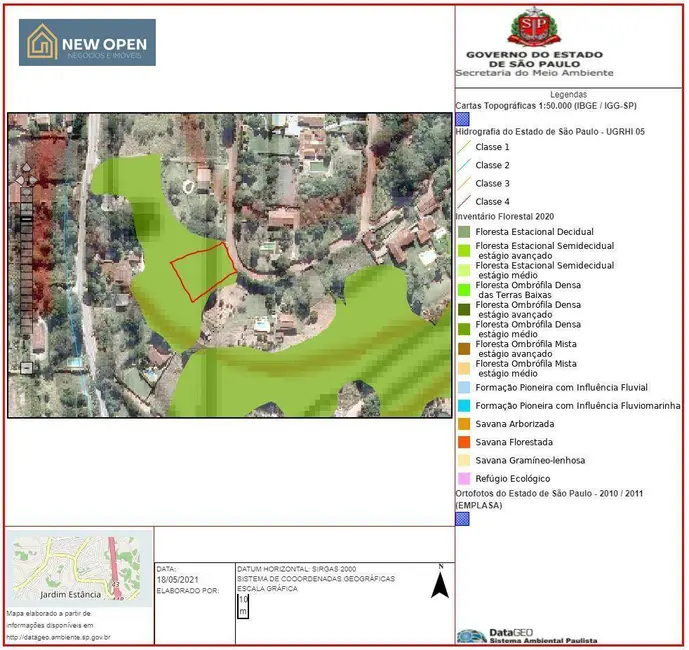
Task: Select the Formação Pioneira com Influência Fluviomarinha swatch
Action: pos(464,405)
